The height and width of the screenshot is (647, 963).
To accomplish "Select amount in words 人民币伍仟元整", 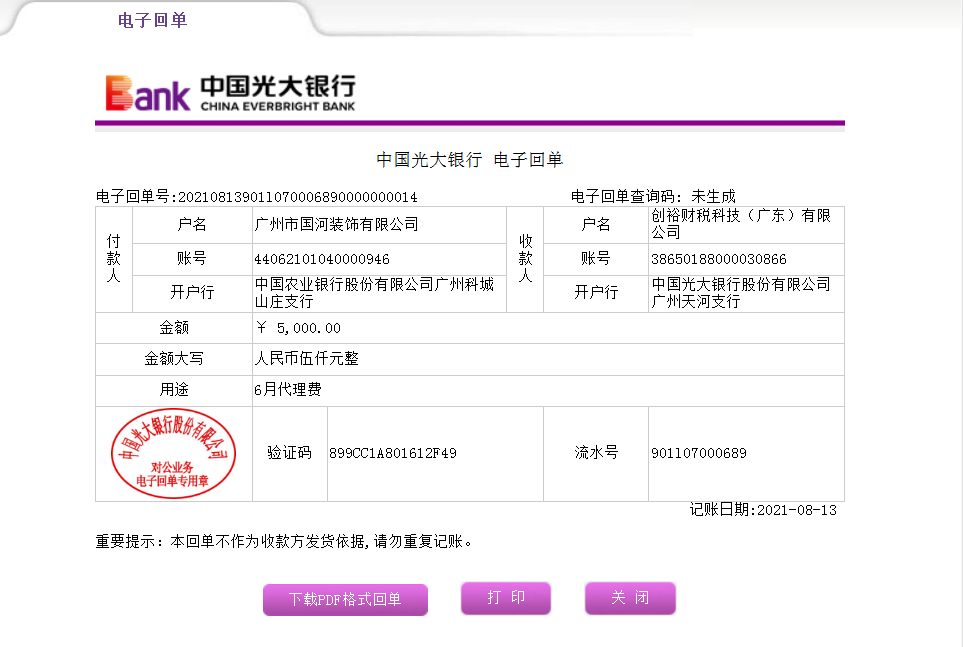I will coord(306,358).
